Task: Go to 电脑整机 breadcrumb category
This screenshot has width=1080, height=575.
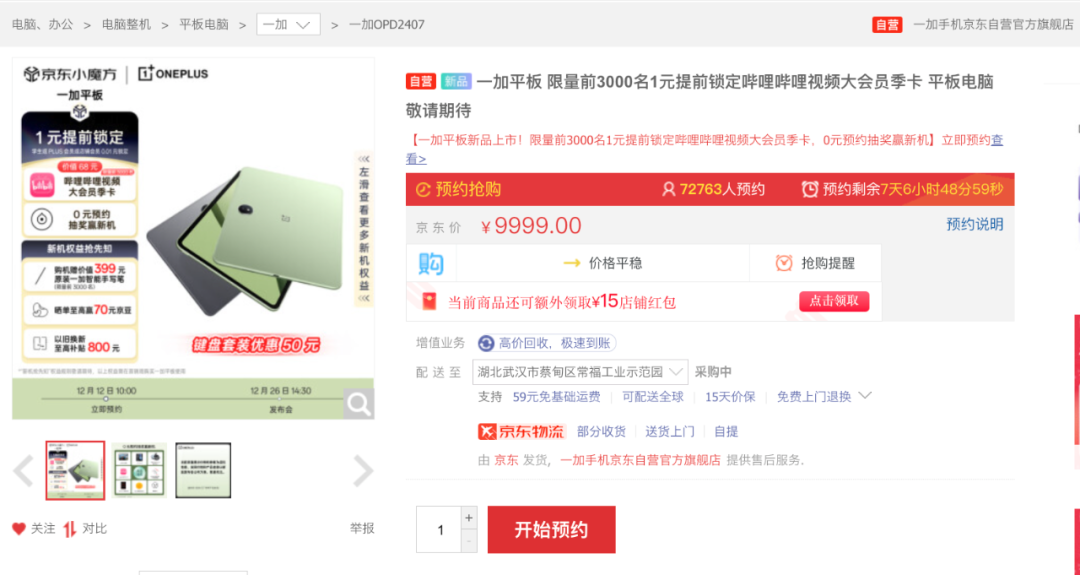Action: [x=126, y=24]
